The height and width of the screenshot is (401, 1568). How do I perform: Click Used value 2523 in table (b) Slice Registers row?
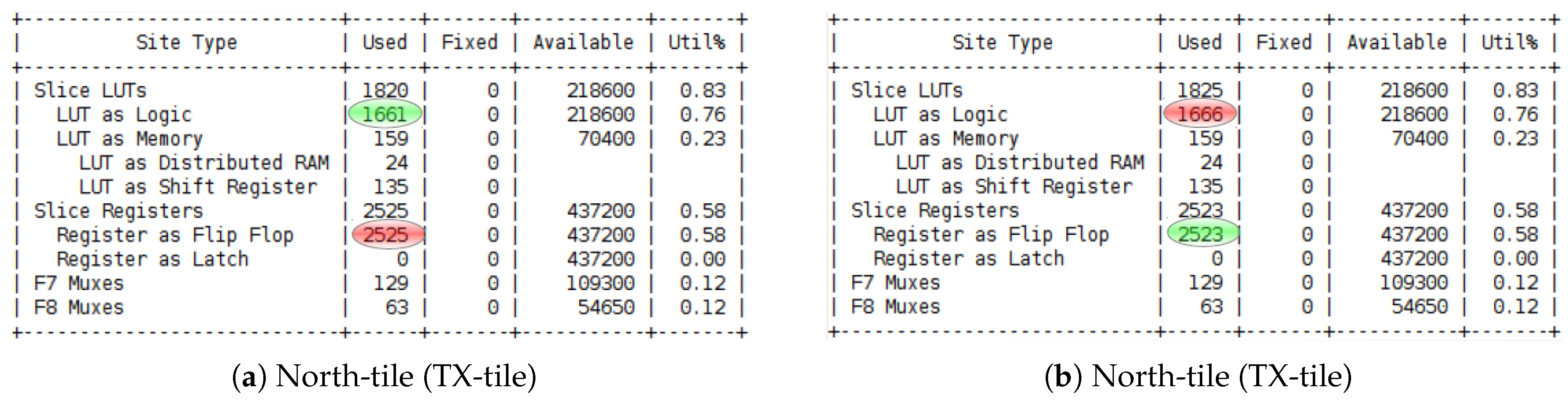[x=1200, y=211]
